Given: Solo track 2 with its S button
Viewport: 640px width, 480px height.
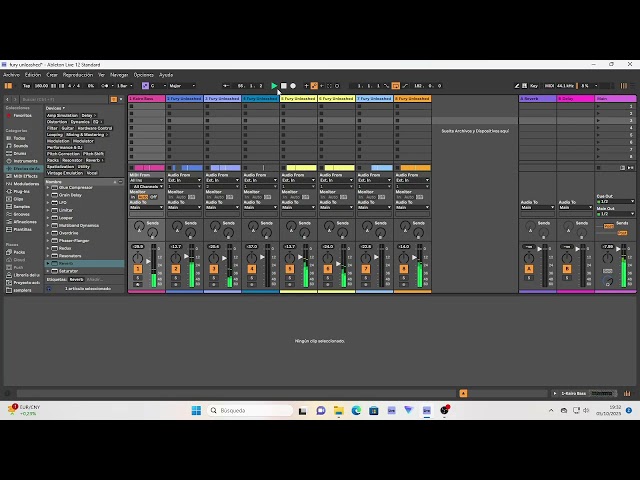Looking at the screenshot, I should 176,278.
